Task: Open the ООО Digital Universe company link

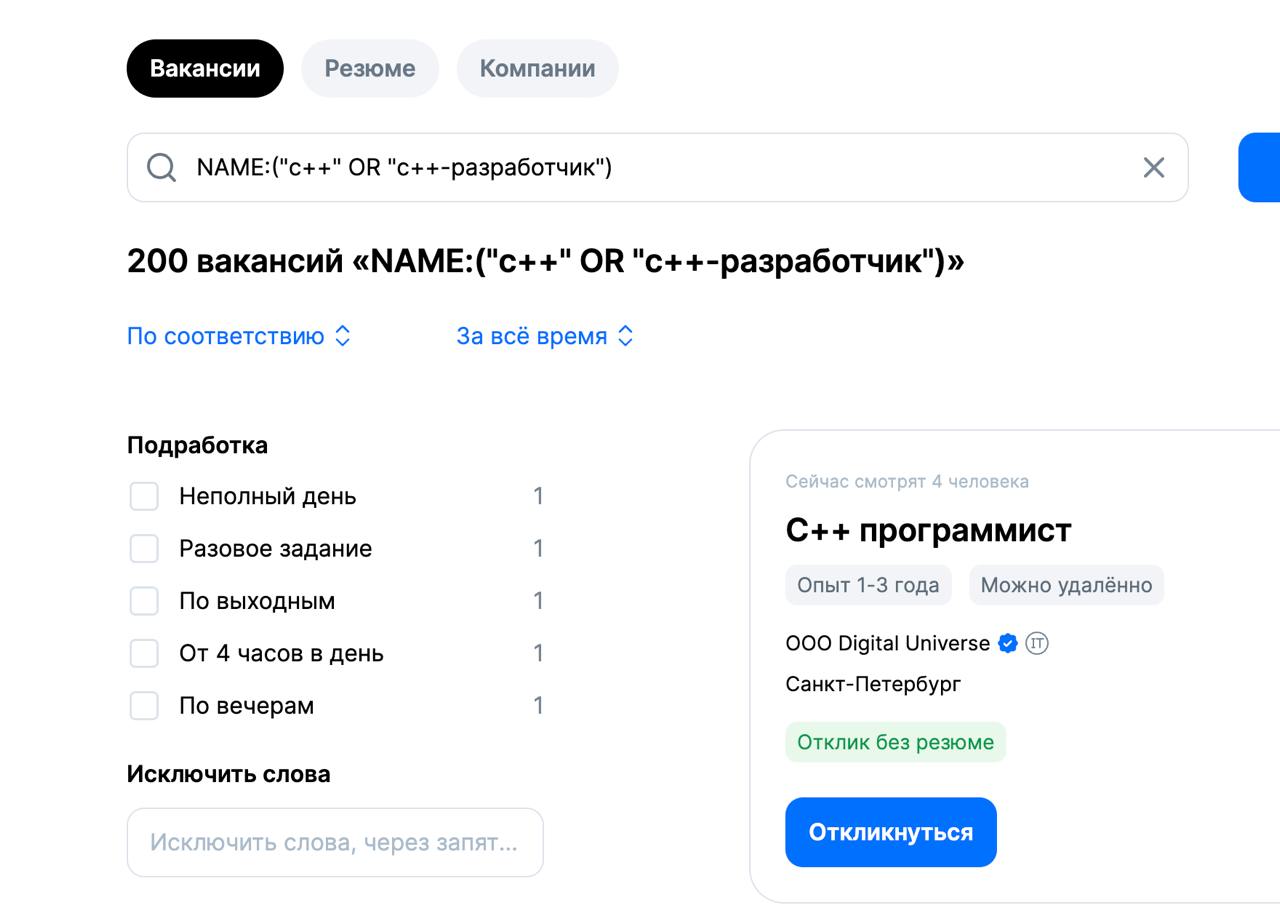Action: tap(888, 643)
